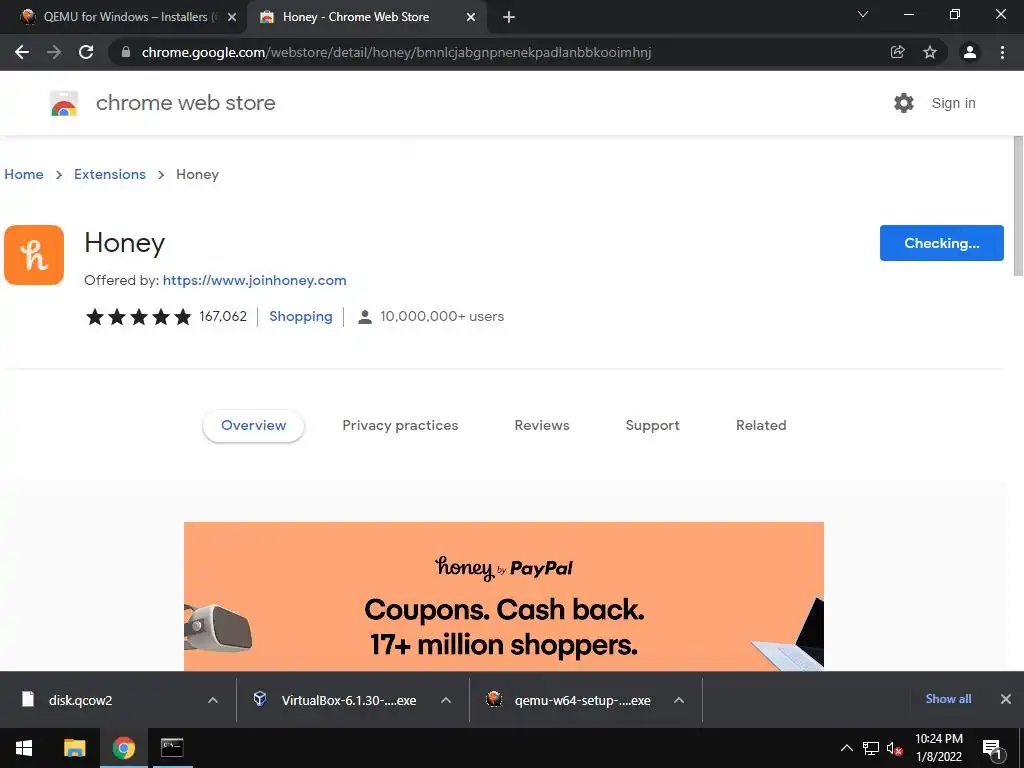Click the qemu-w64-setup download icon
1024x768 pixels.
pyautogui.click(x=494, y=699)
